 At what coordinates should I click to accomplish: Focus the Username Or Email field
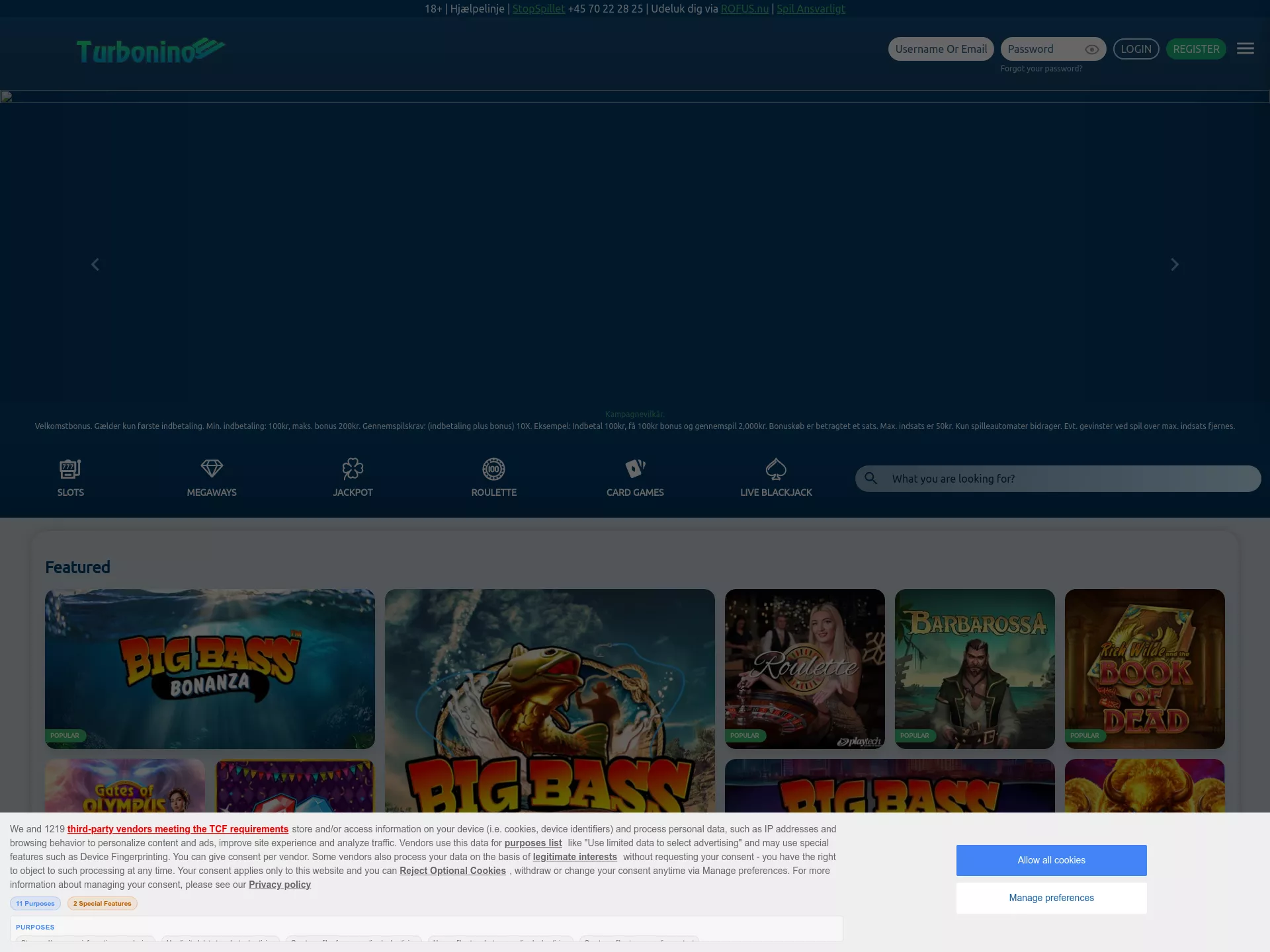pos(941,49)
